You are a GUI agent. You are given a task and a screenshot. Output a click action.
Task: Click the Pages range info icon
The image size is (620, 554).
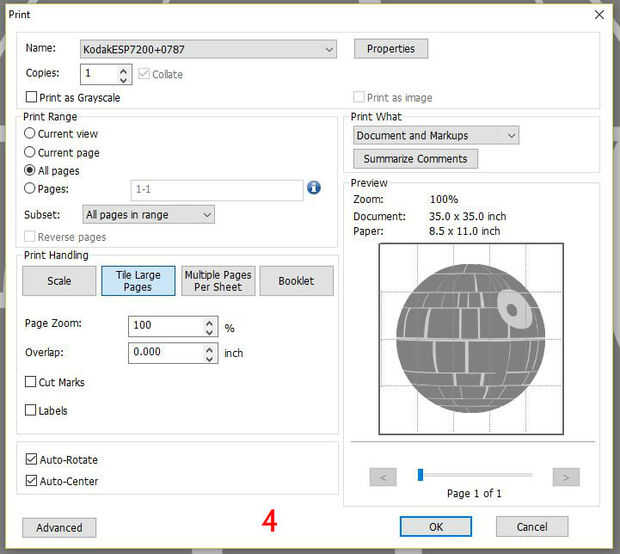tap(314, 187)
